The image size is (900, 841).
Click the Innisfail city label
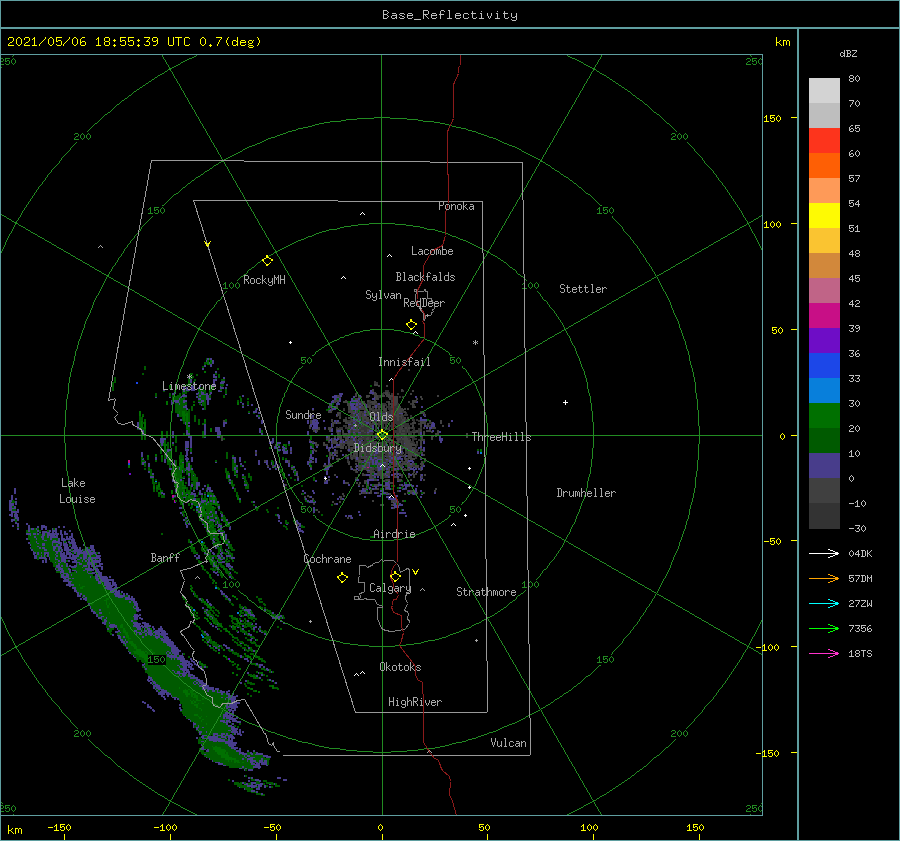404,362
